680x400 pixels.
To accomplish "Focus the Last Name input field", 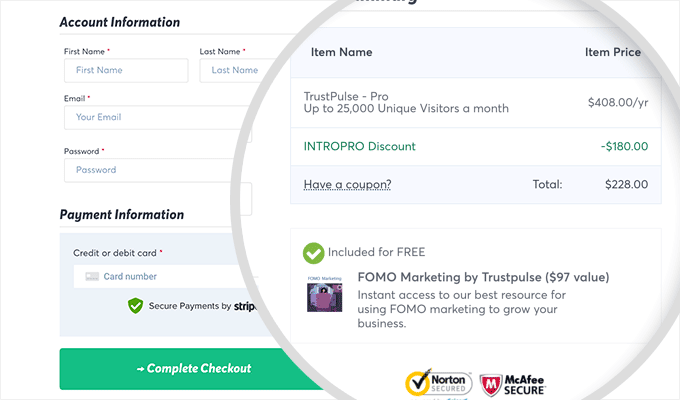I will coord(229,70).
